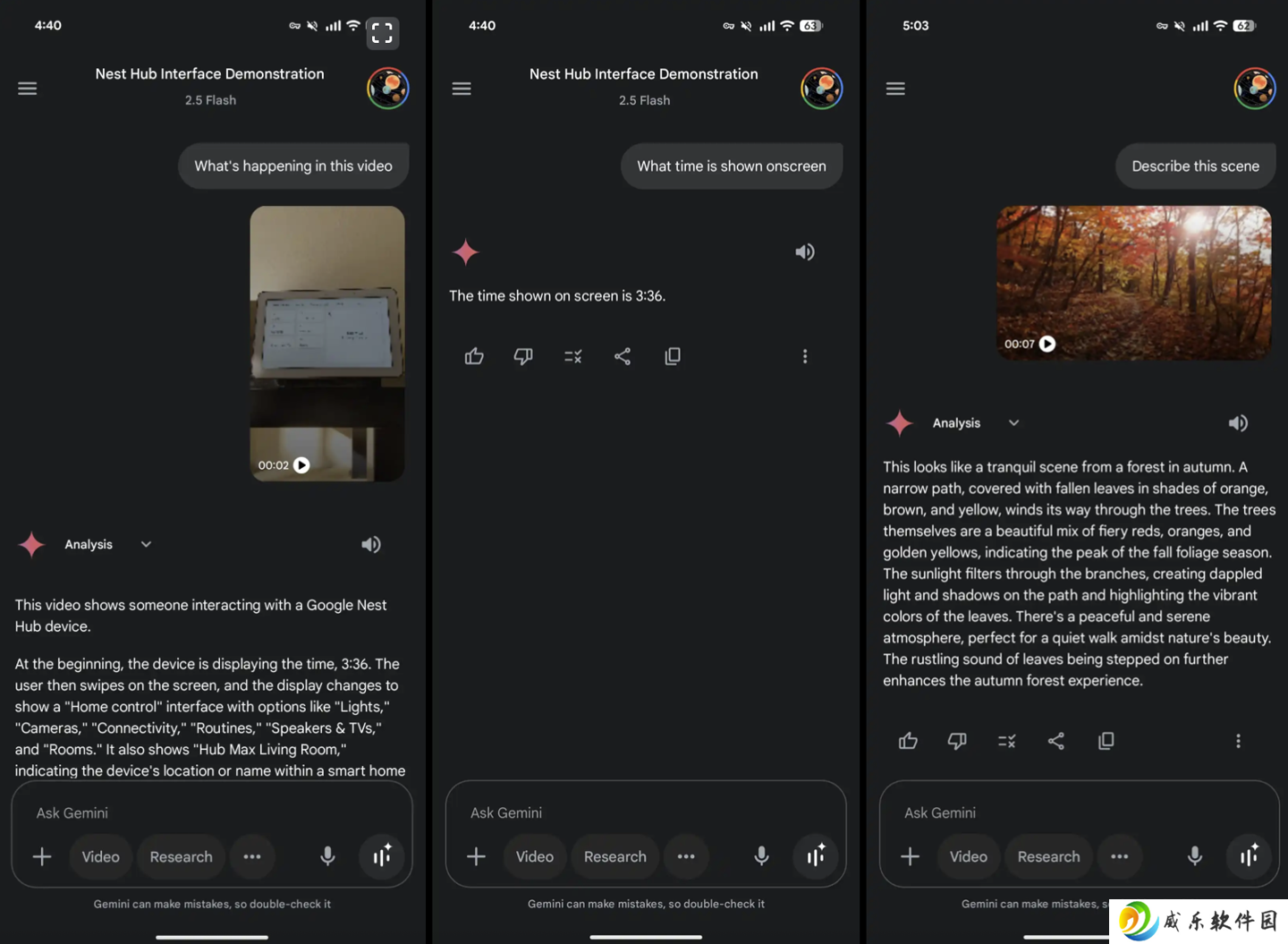Open more tools ellipsis in left screen
Screen dimensions: 1288x944
252,856
